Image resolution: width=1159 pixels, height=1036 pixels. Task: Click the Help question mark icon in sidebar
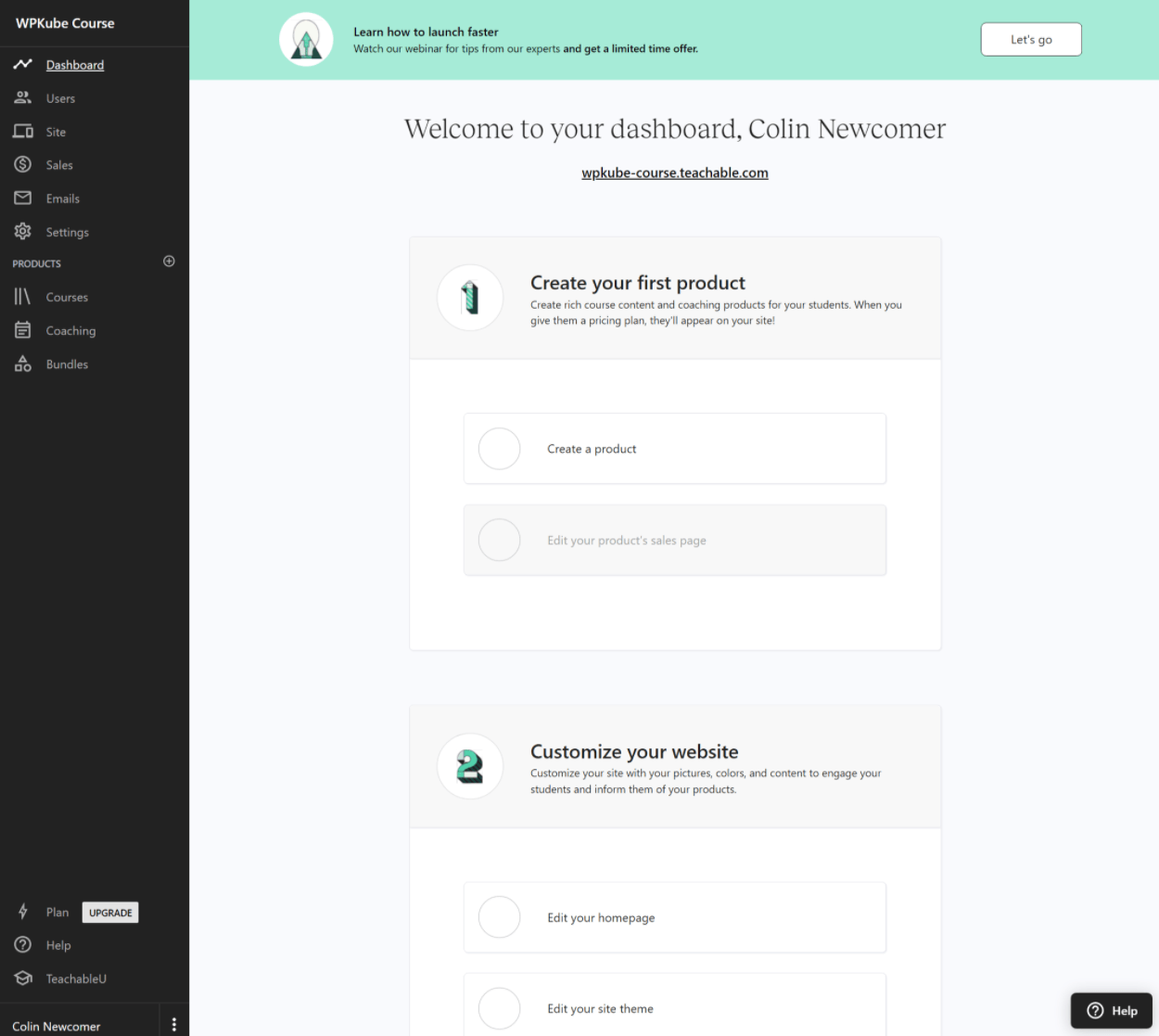coord(23,944)
